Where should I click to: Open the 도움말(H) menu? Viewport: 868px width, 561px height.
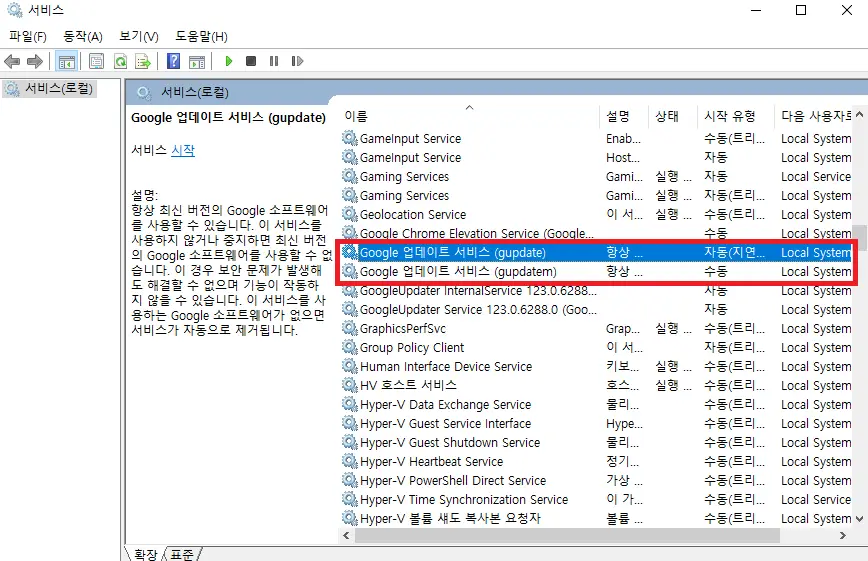pyautogui.click(x=202, y=37)
